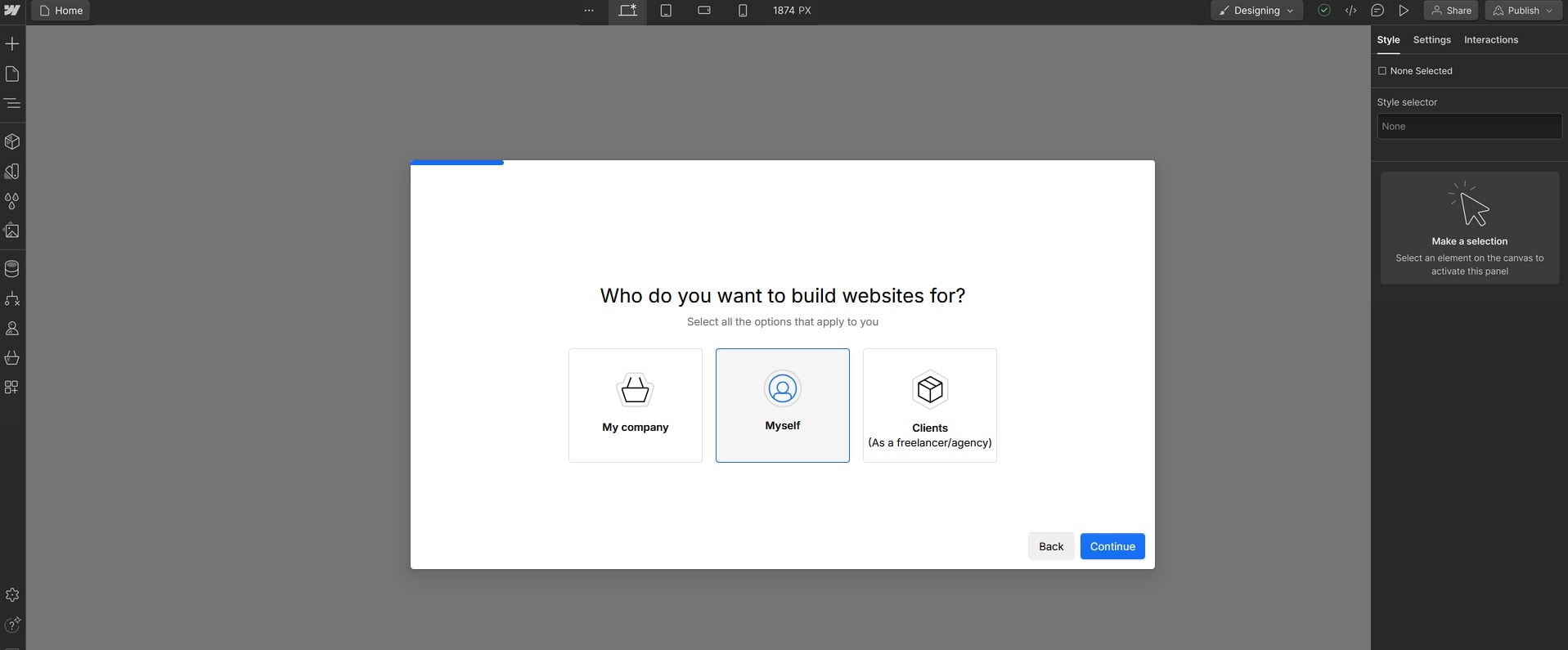The image size is (1568, 650).
Task: Open the Variables panel
Action: pos(12,172)
